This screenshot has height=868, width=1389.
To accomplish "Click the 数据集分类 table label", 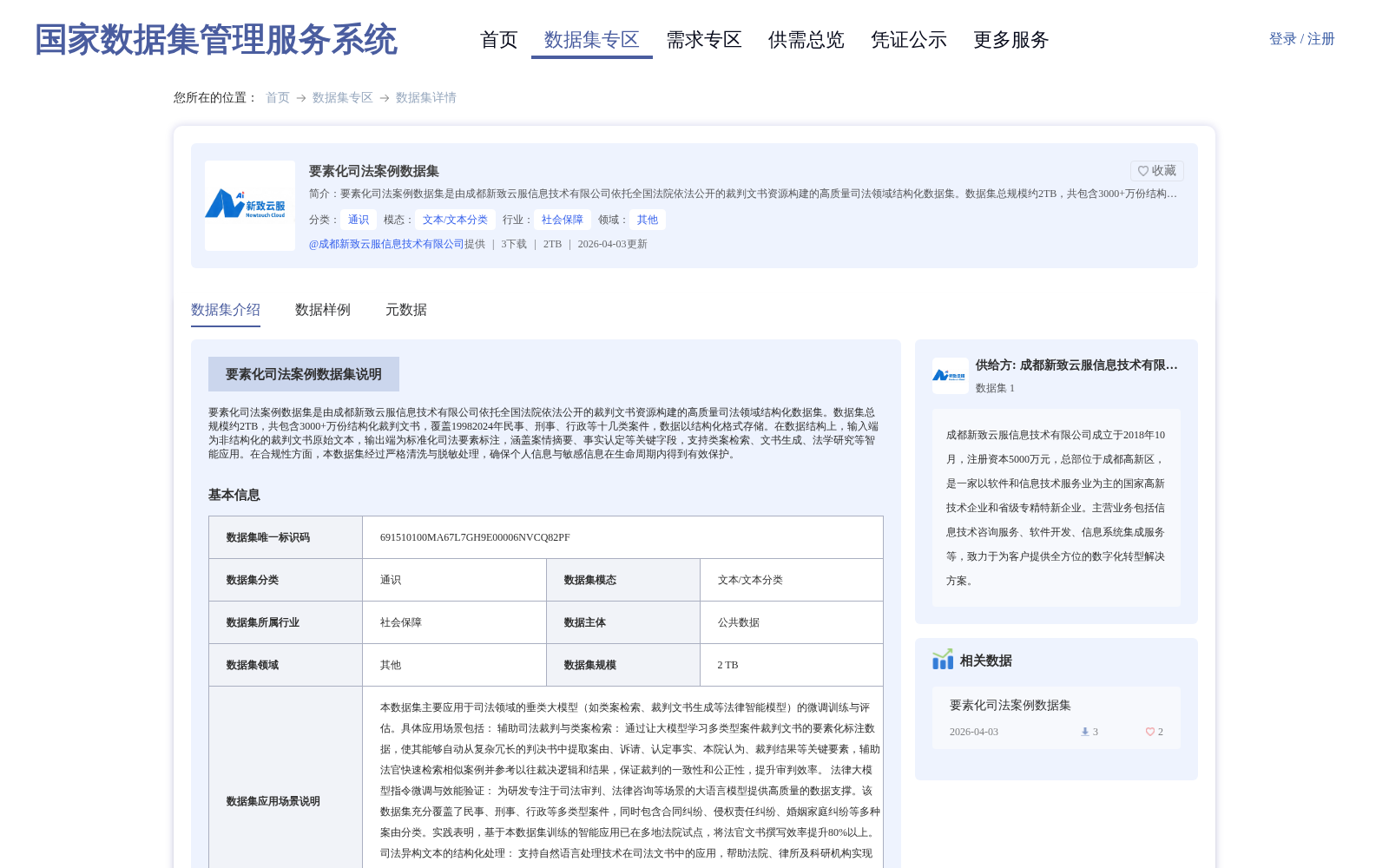I will click(253, 580).
